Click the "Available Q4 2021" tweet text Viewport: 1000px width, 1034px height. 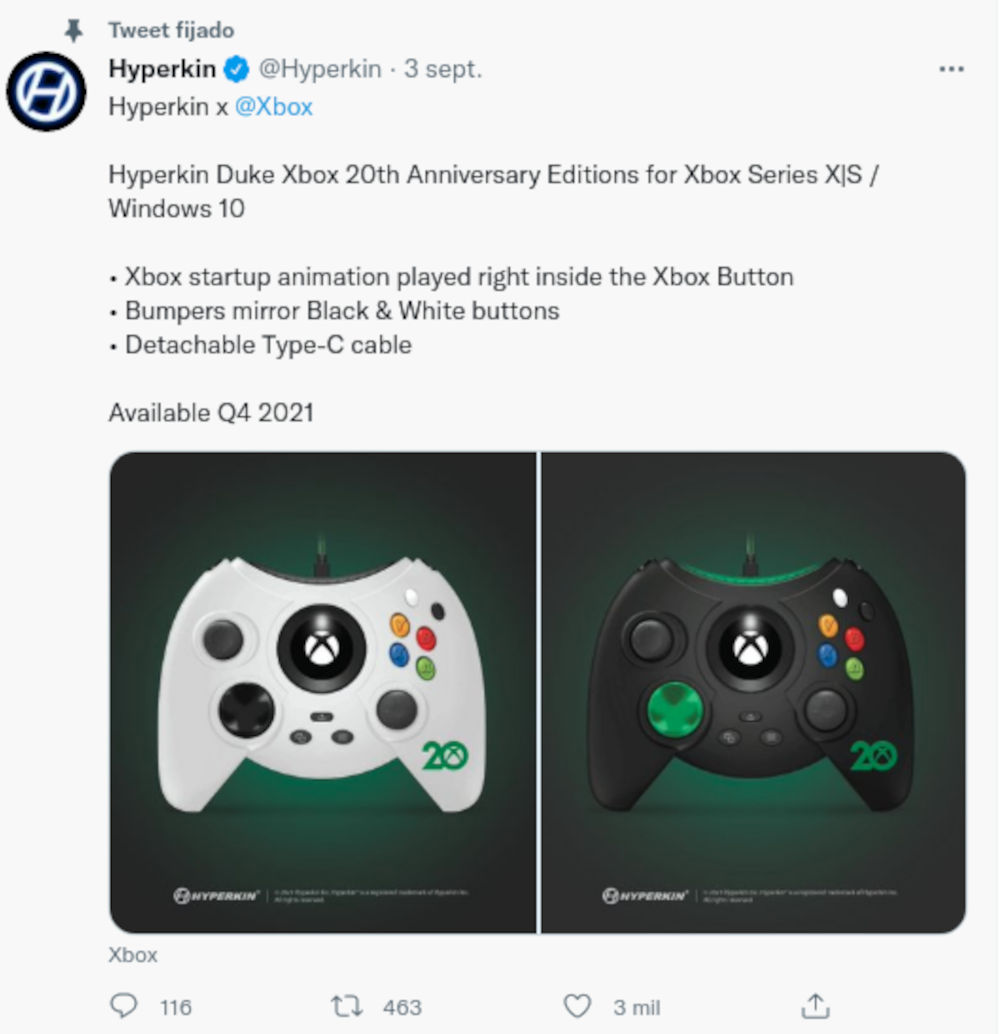click(211, 412)
